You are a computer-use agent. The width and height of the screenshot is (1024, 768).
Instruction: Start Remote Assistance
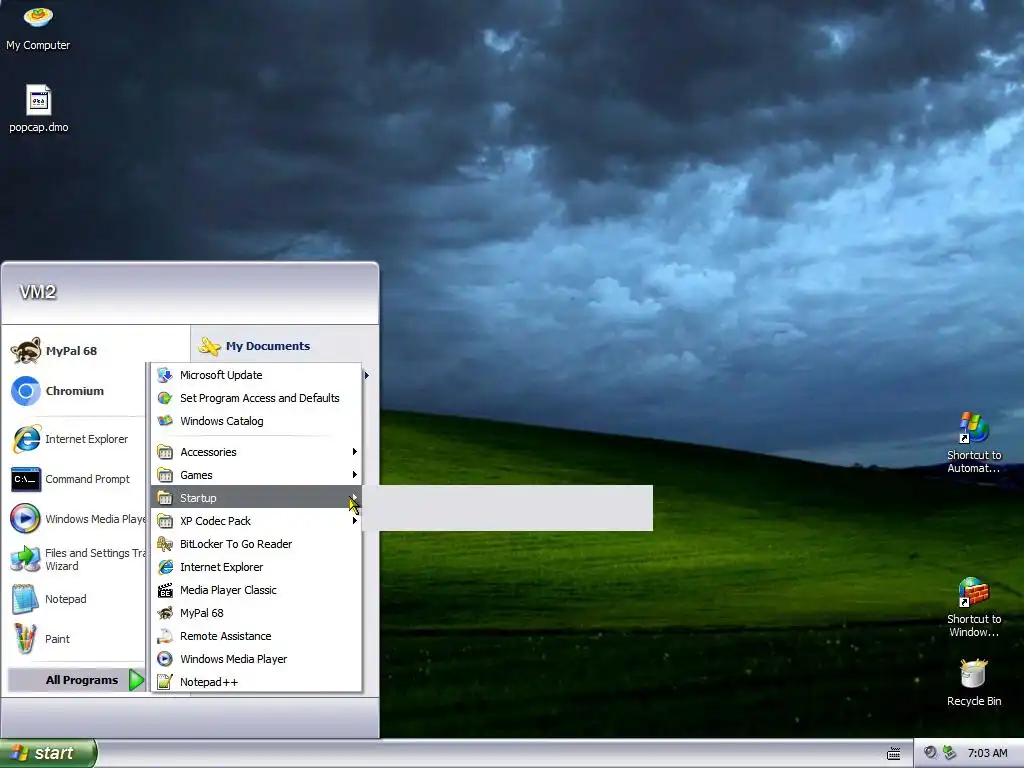[256, 635]
